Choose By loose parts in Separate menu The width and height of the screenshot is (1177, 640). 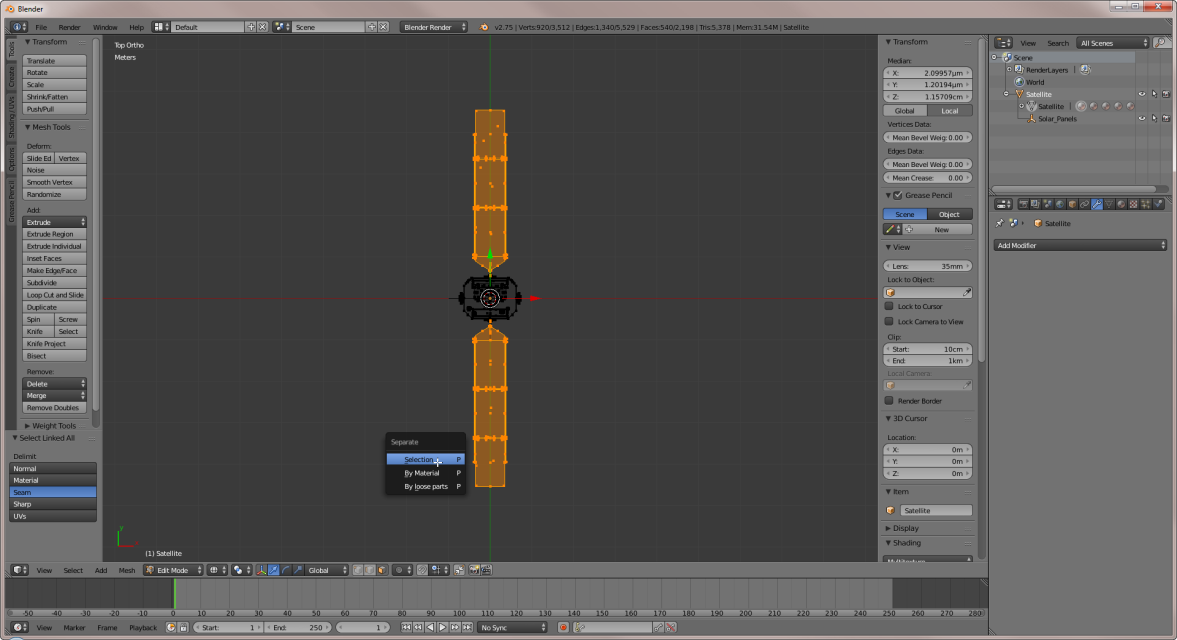tap(426, 486)
